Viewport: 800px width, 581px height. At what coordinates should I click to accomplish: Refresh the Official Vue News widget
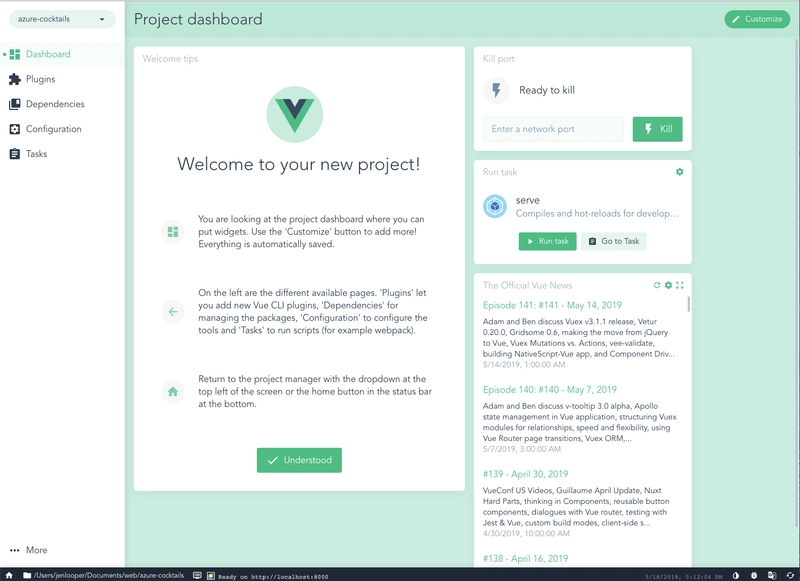tap(657, 285)
